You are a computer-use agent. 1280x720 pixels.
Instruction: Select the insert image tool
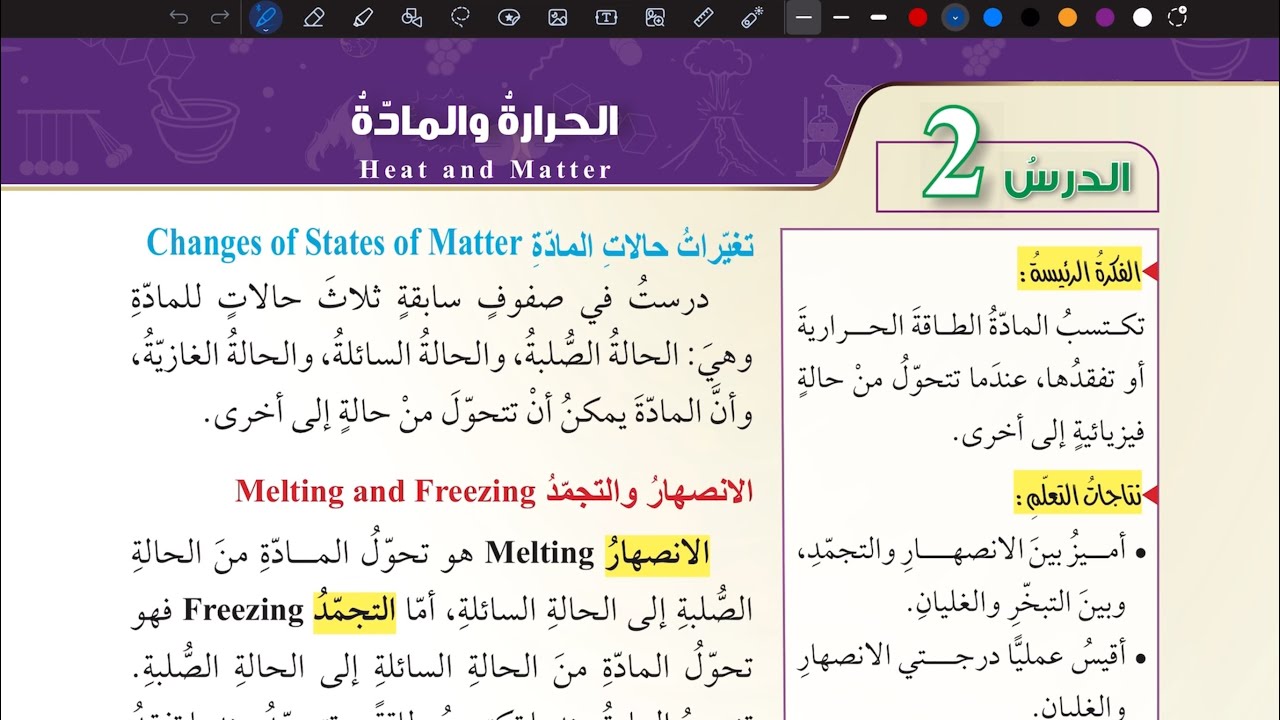coord(558,17)
